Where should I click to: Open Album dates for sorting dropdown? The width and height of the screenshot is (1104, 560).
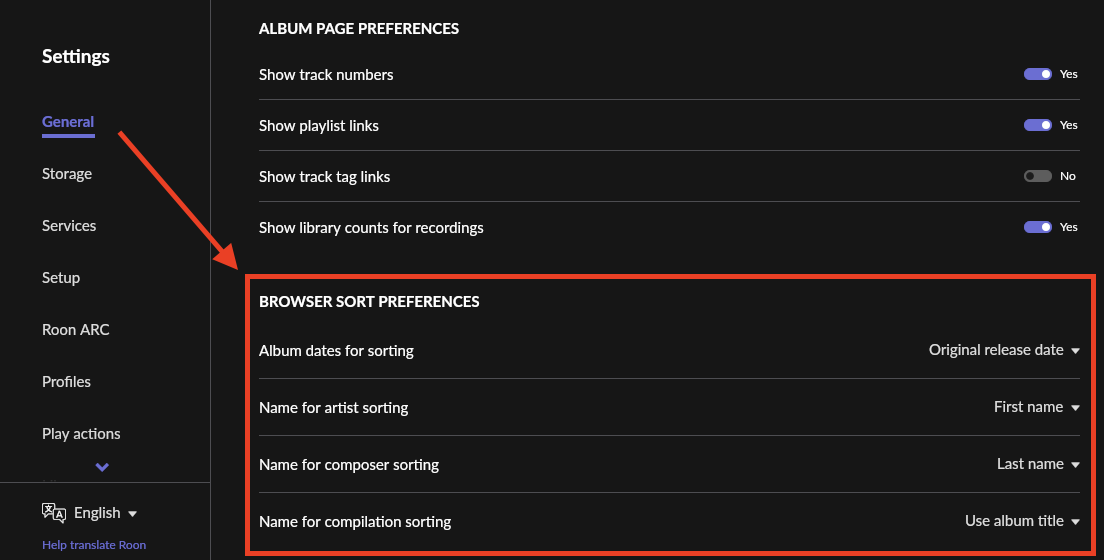tap(1003, 350)
